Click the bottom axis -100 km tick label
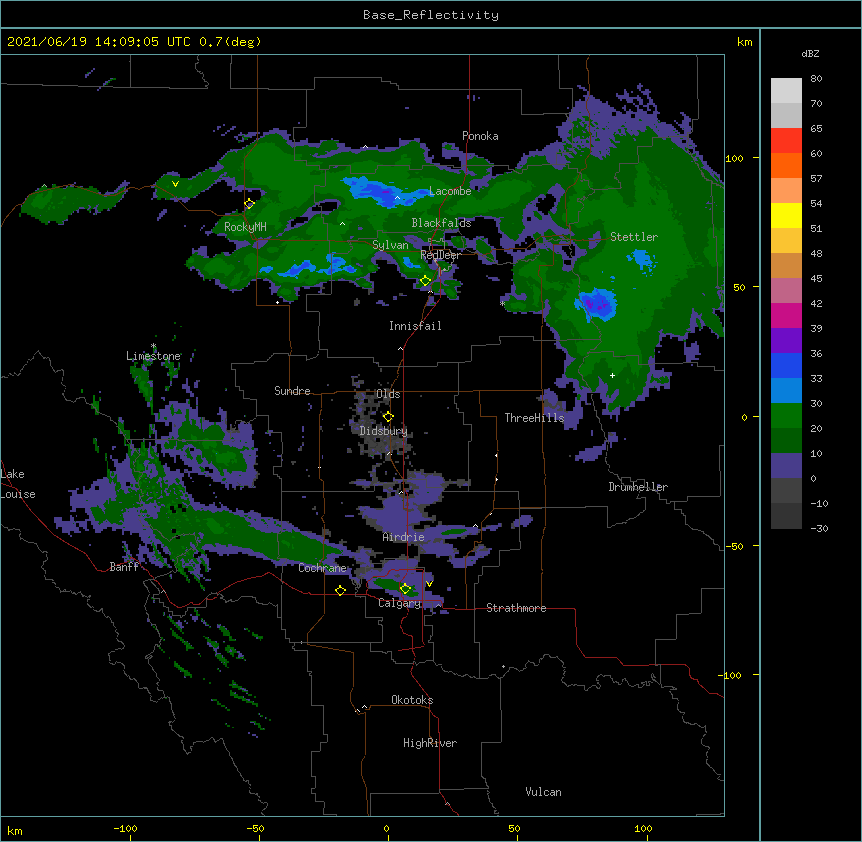 click(x=125, y=828)
